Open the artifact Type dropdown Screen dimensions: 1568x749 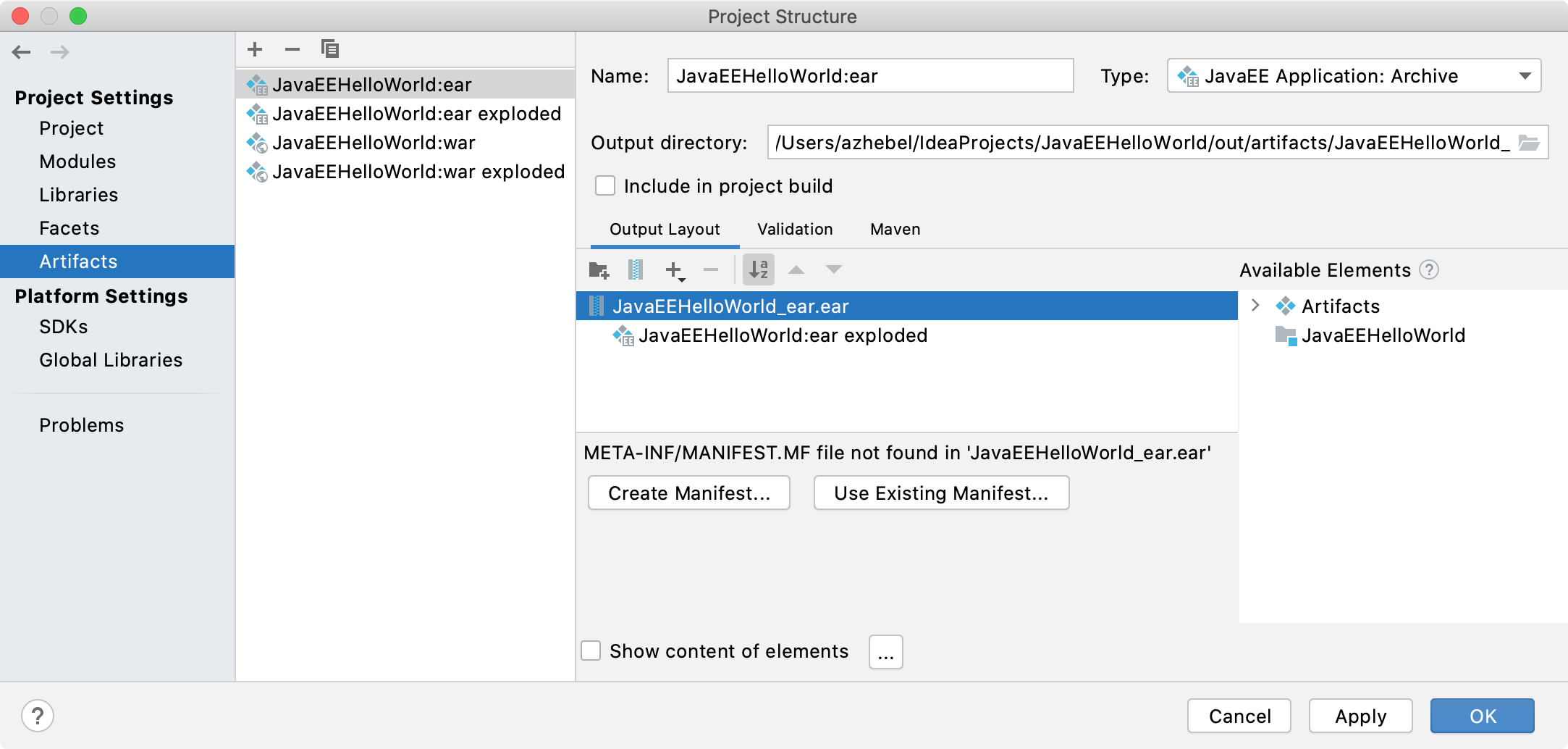(x=1354, y=76)
